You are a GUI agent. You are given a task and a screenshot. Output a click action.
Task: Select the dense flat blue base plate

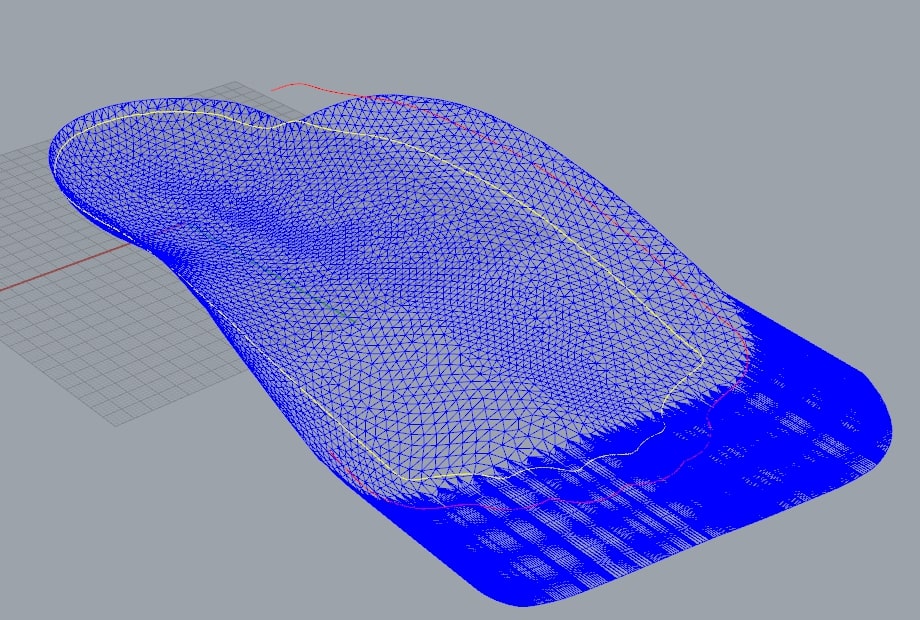click(x=700, y=500)
